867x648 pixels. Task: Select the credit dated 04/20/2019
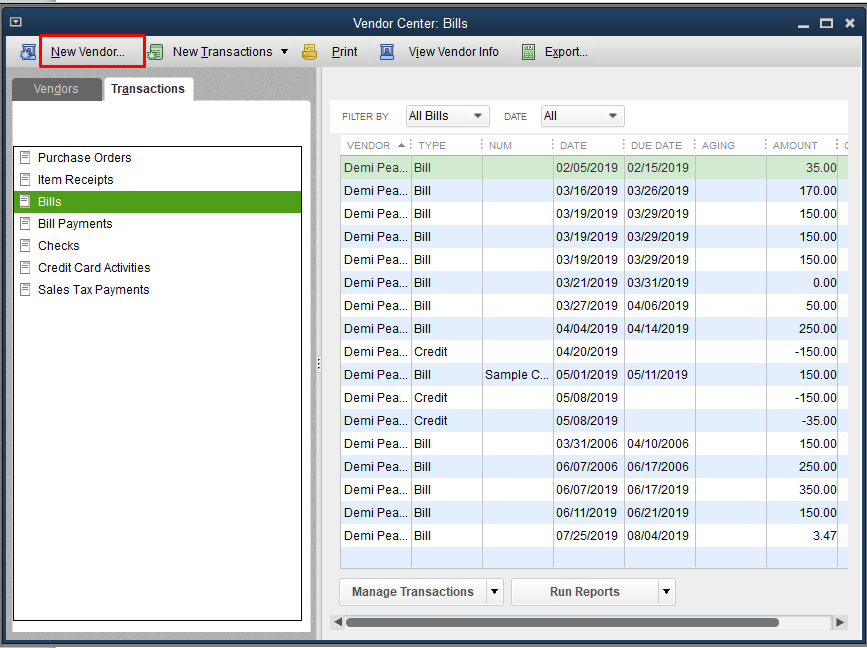pyautogui.click(x=594, y=352)
